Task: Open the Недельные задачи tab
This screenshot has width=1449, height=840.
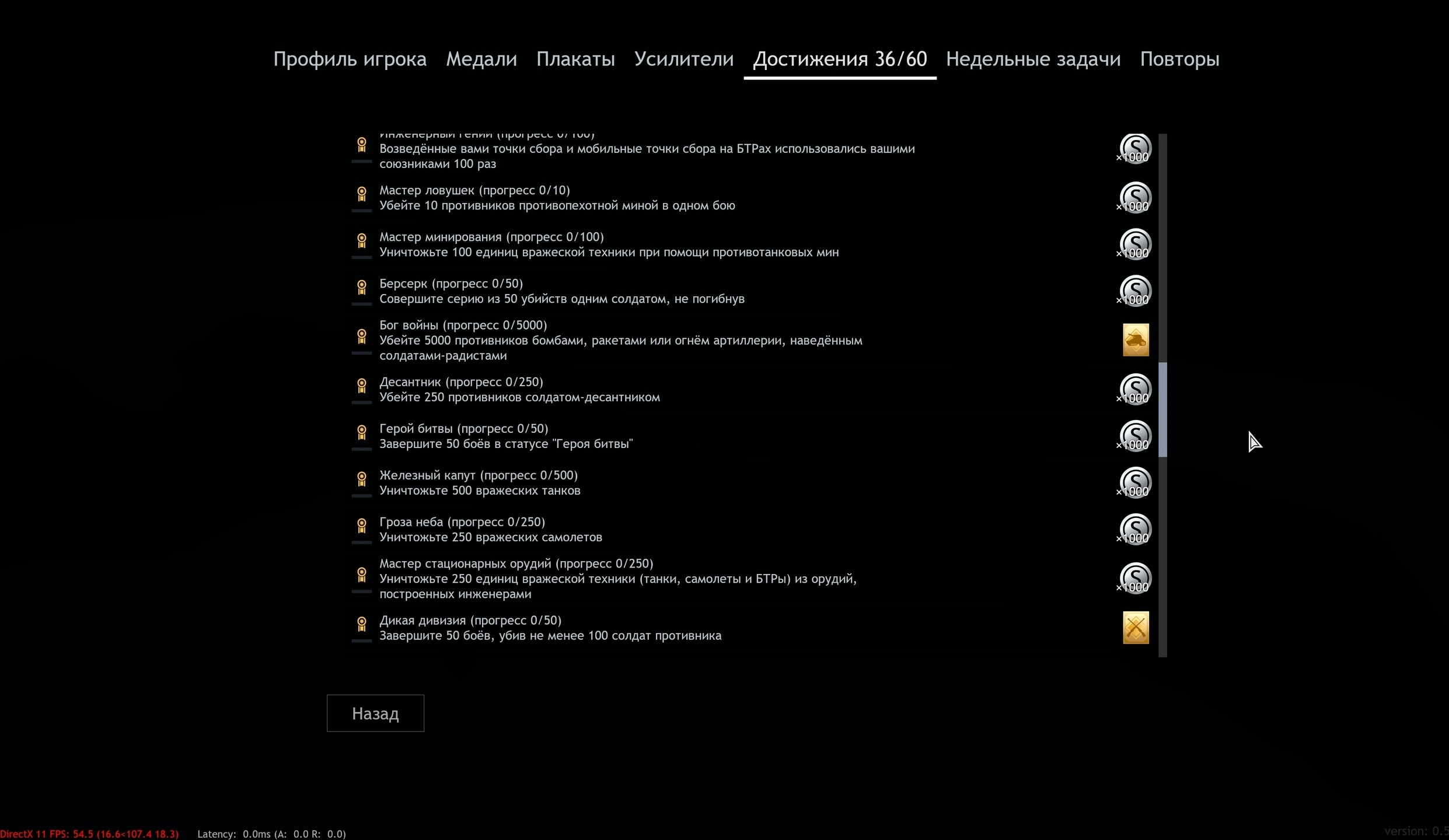Action: point(1033,60)
